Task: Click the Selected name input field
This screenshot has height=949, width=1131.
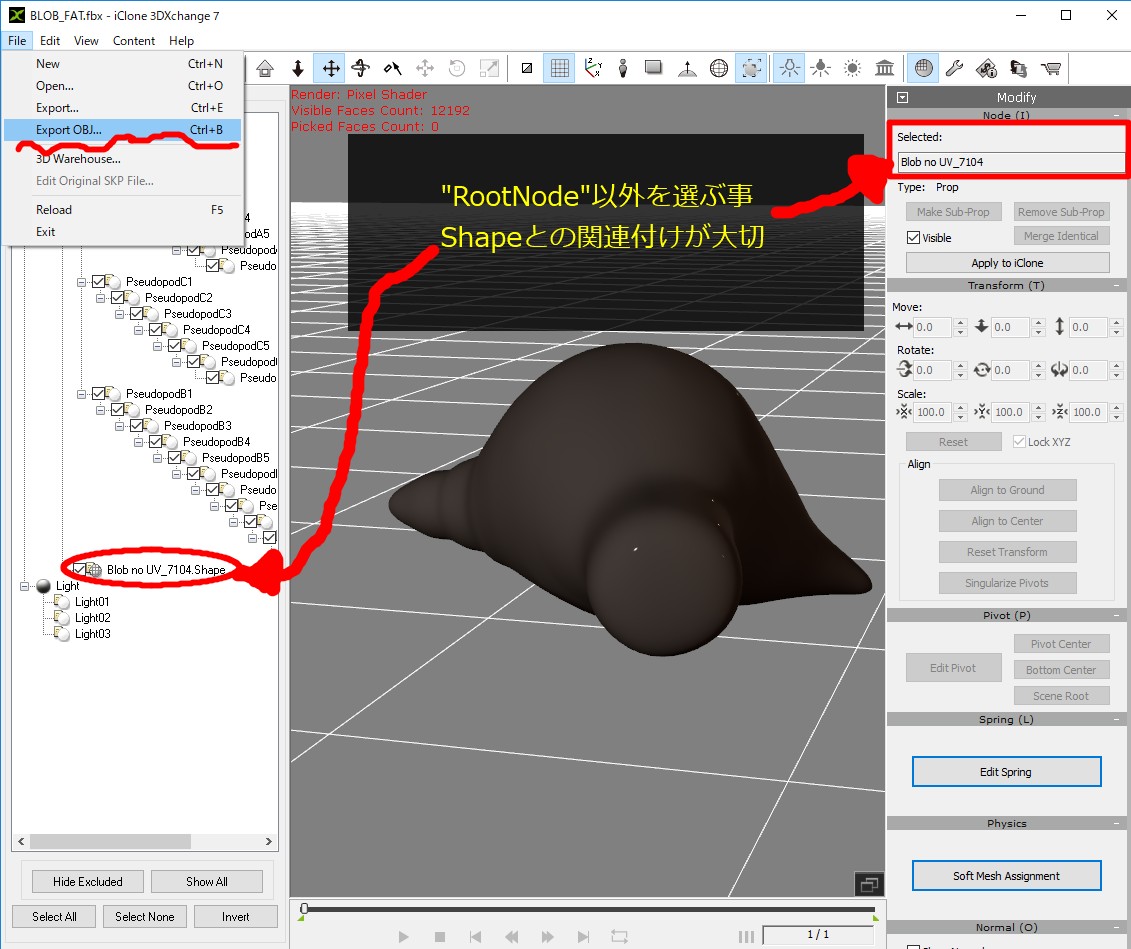Action: pos(1010,162)
